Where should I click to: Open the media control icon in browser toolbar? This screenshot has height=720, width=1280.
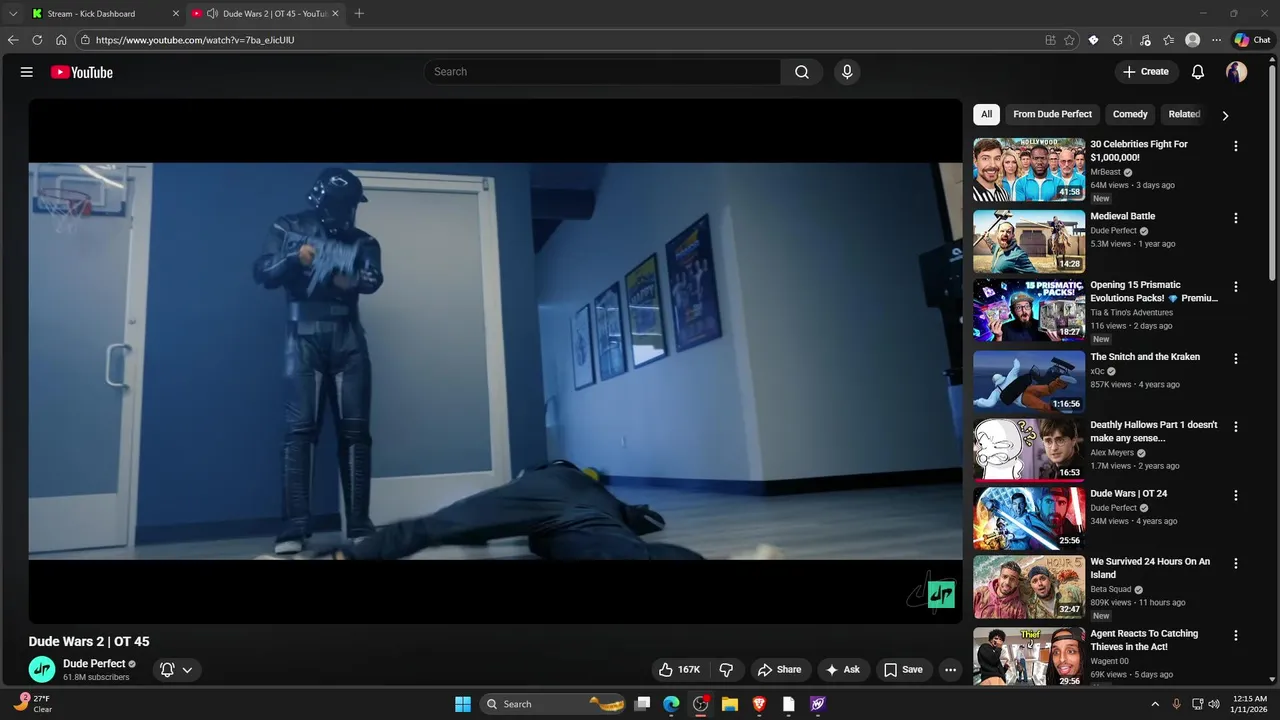pos(1145,40)
